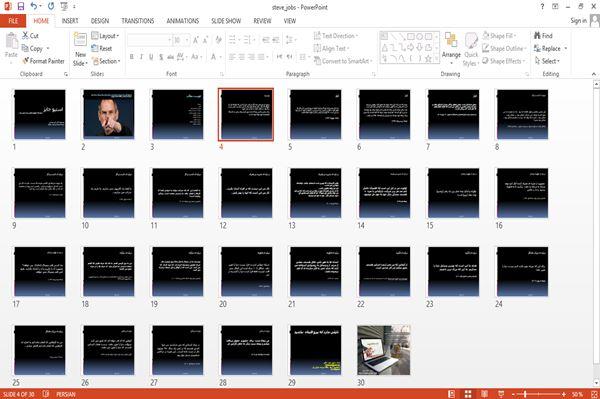Click the Quick Styles icon
The width and height of the screenshot is (600, 399).
(471, 41)
